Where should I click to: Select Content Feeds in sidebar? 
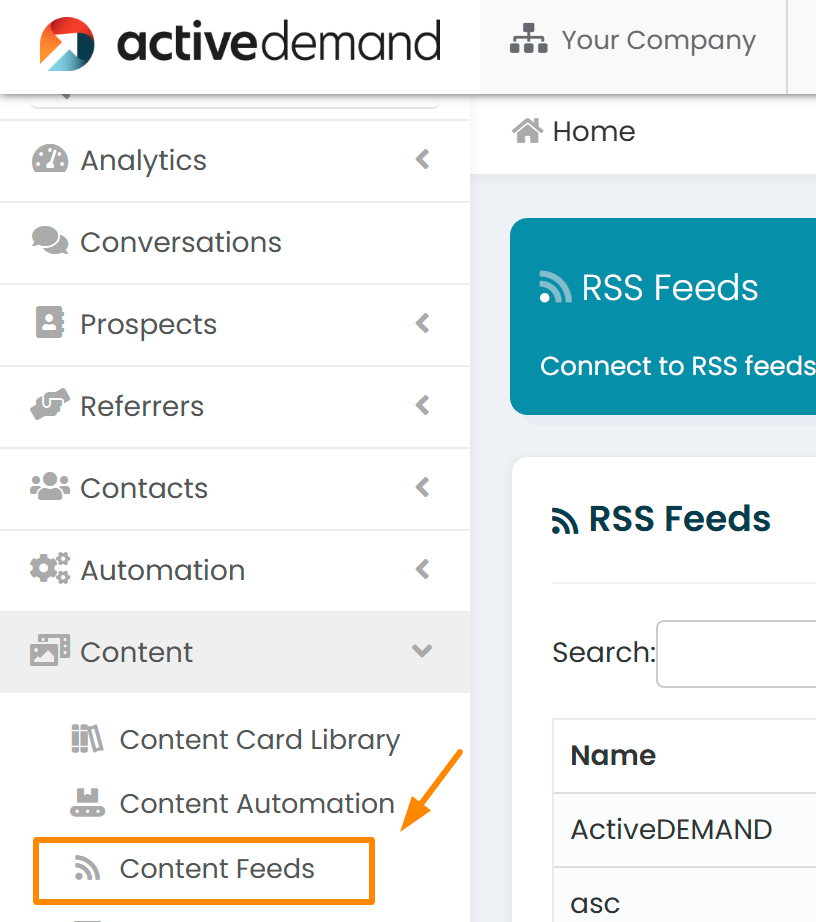(x=204, y=870)
